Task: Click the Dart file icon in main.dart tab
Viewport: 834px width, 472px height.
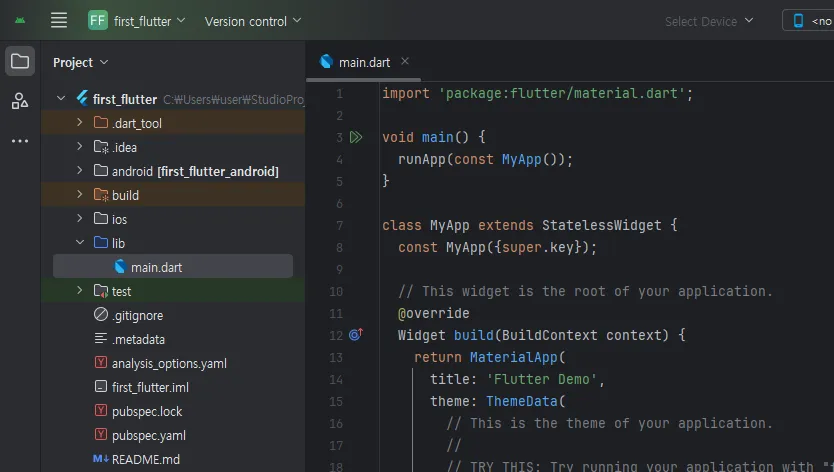Action: (326, 62)
